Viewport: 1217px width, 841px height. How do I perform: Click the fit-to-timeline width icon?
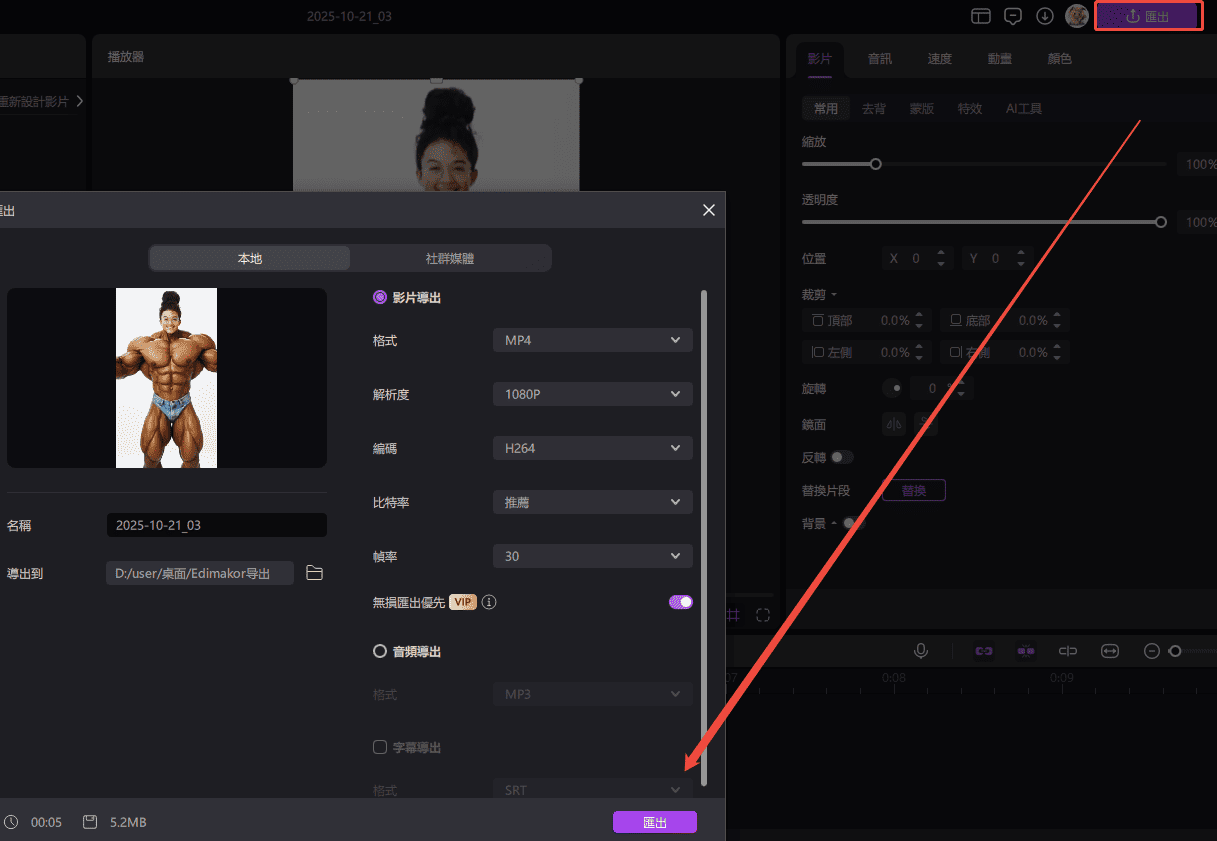[x=1109, y=651]
